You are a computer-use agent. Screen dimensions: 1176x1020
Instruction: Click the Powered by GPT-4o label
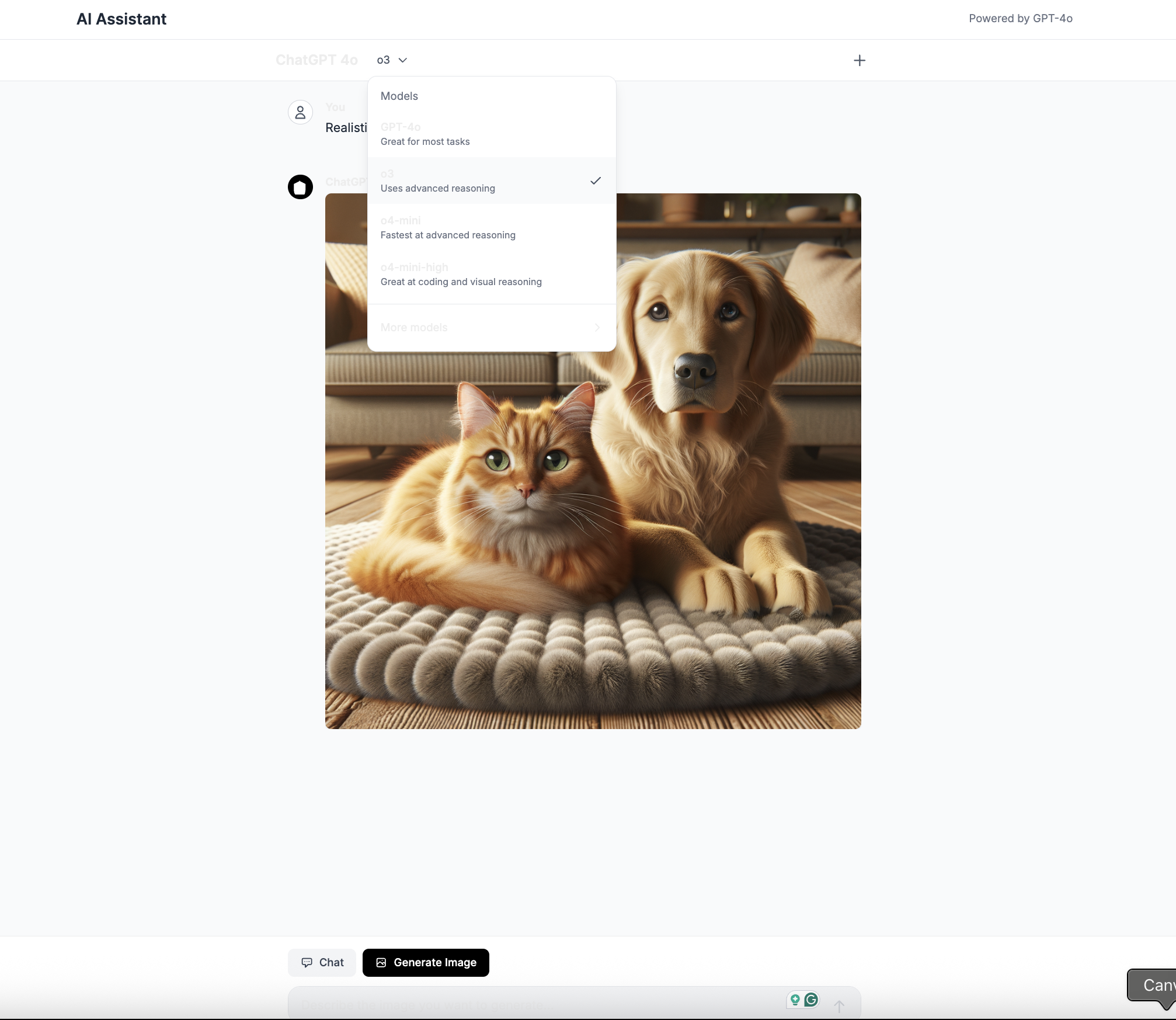[1020, 18]
